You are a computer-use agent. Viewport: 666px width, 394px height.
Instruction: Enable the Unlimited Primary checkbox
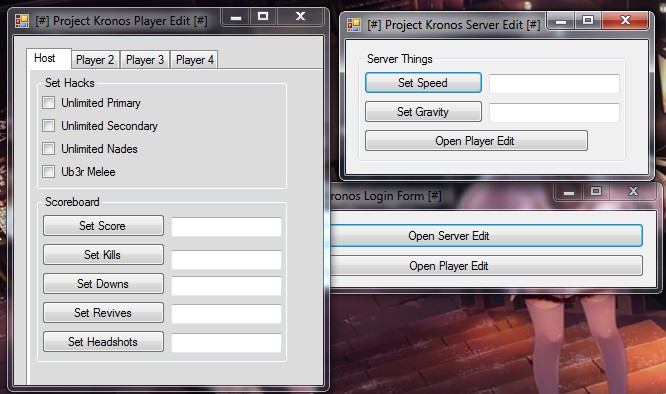(48, 102)
